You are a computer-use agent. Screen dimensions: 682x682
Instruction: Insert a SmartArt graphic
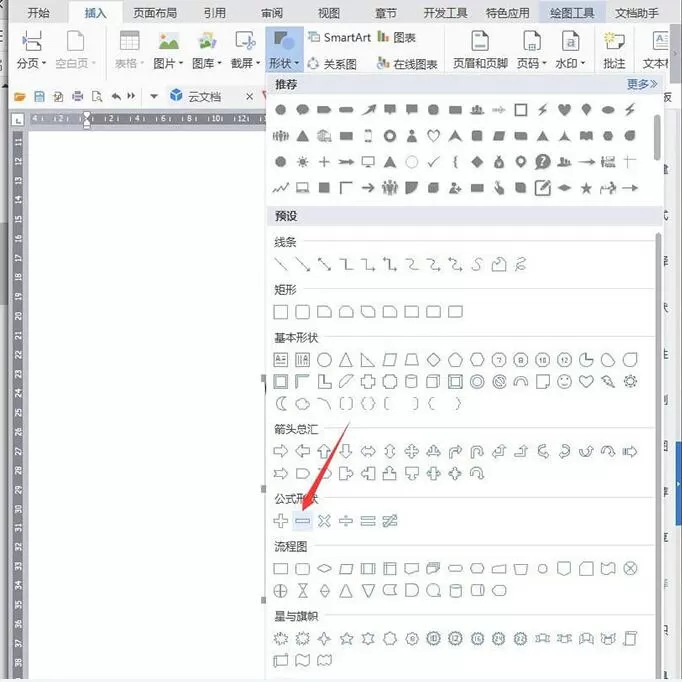coord(339,37)
